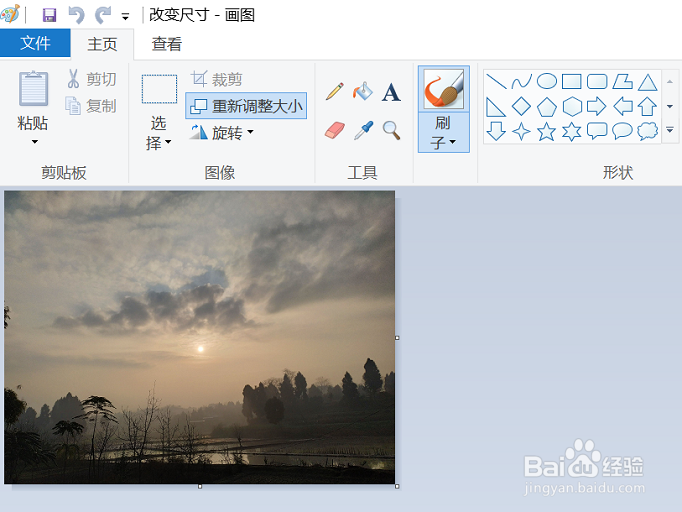This screenshot has width=682, height=512.
Task: Click the bottom-right corner canvas handle
Action: point(397,486)
